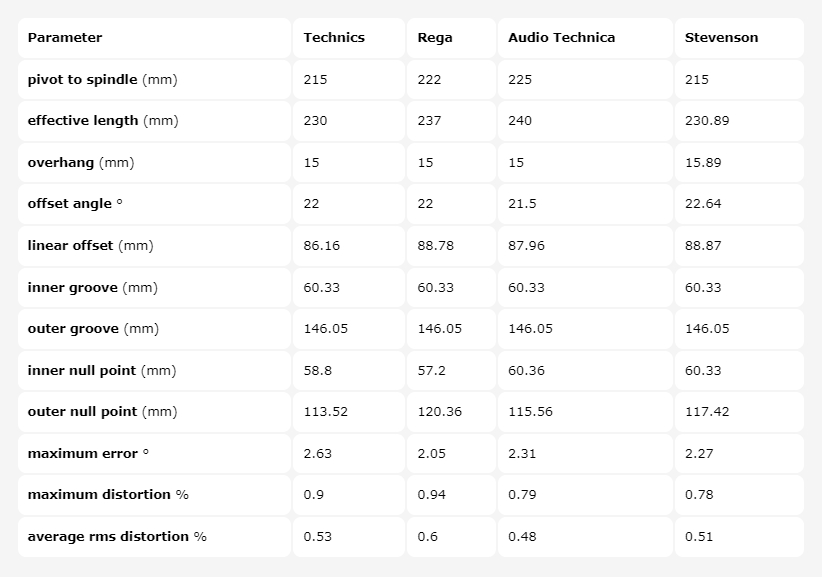Click the Technics linear offset value 86.16
Image resolution: width=822 pixels, height=577 pixels.
click(321, 246)
